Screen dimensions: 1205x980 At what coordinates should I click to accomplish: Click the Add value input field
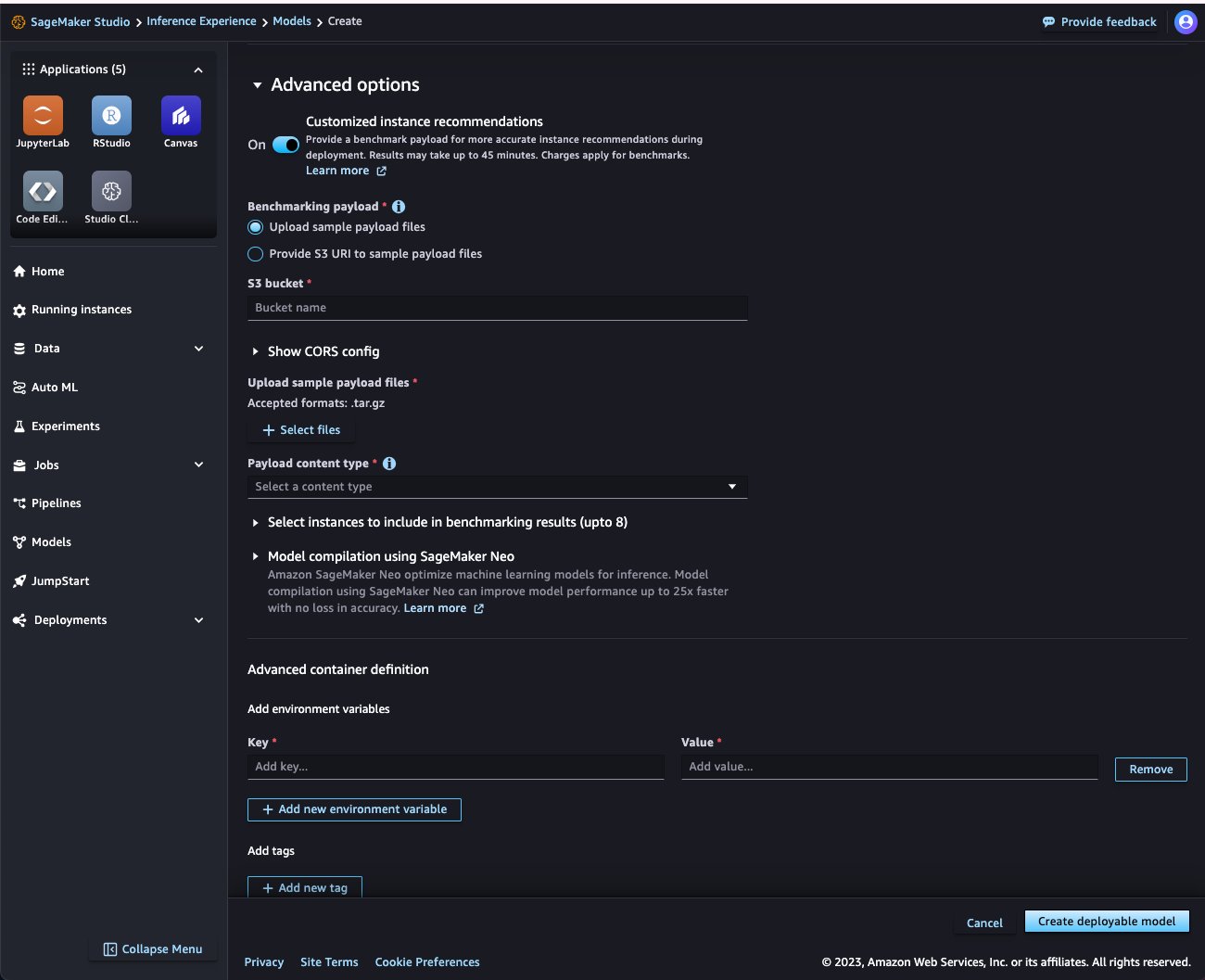890,767
